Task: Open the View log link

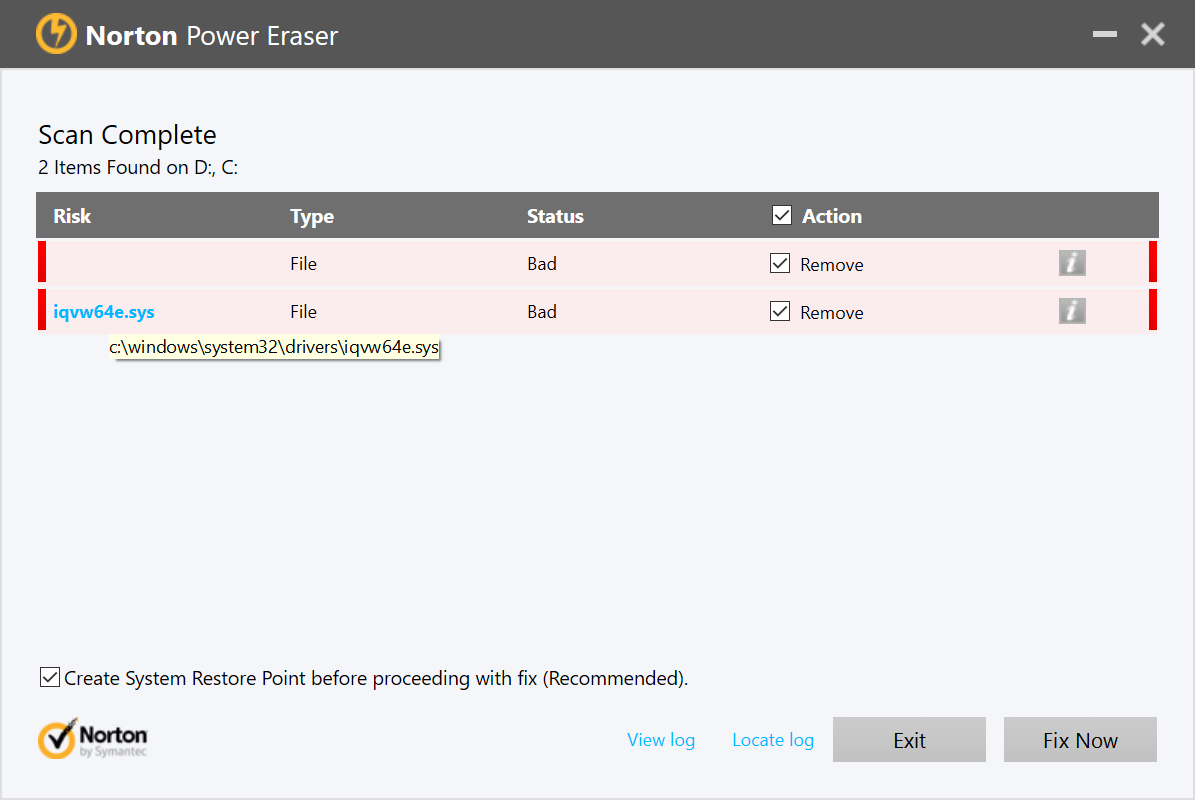Action: click(661, 740)
